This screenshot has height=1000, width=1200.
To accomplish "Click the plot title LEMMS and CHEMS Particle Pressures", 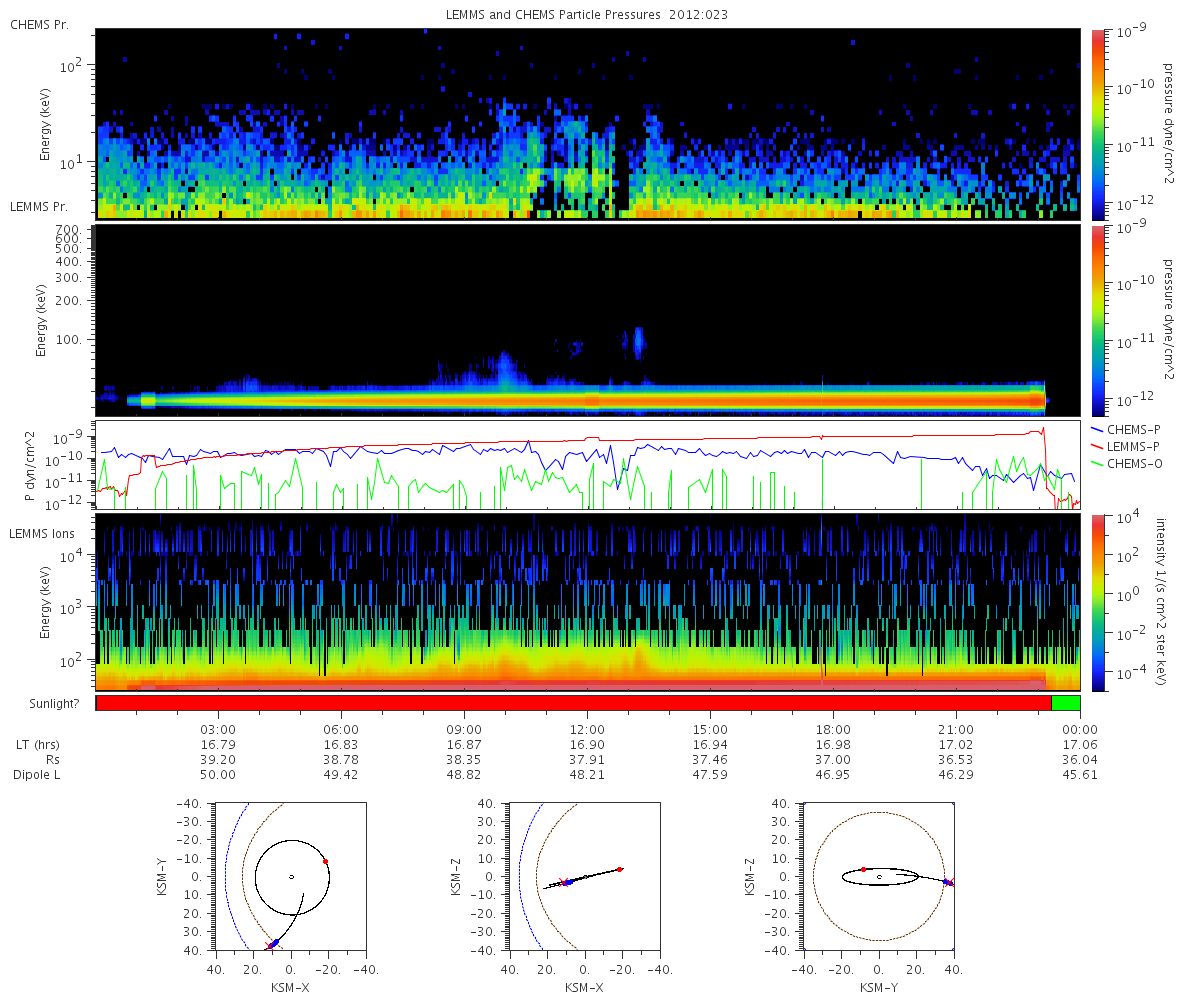I will tap(588, 14).
